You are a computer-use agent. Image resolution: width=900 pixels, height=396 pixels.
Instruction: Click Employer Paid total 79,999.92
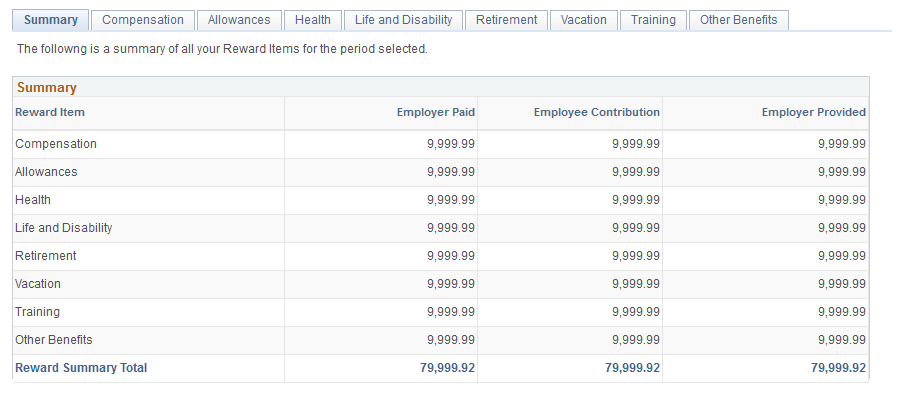pyautogui.click(x=448, y=368)
